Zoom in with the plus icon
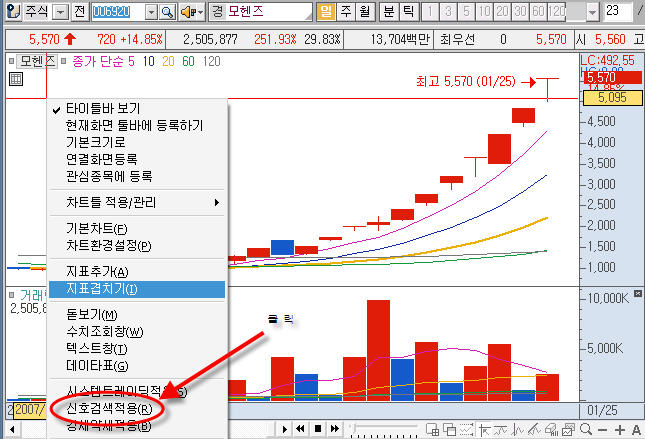Image resolution: width=645 pixels, height=439 pixels. (619, 430)
